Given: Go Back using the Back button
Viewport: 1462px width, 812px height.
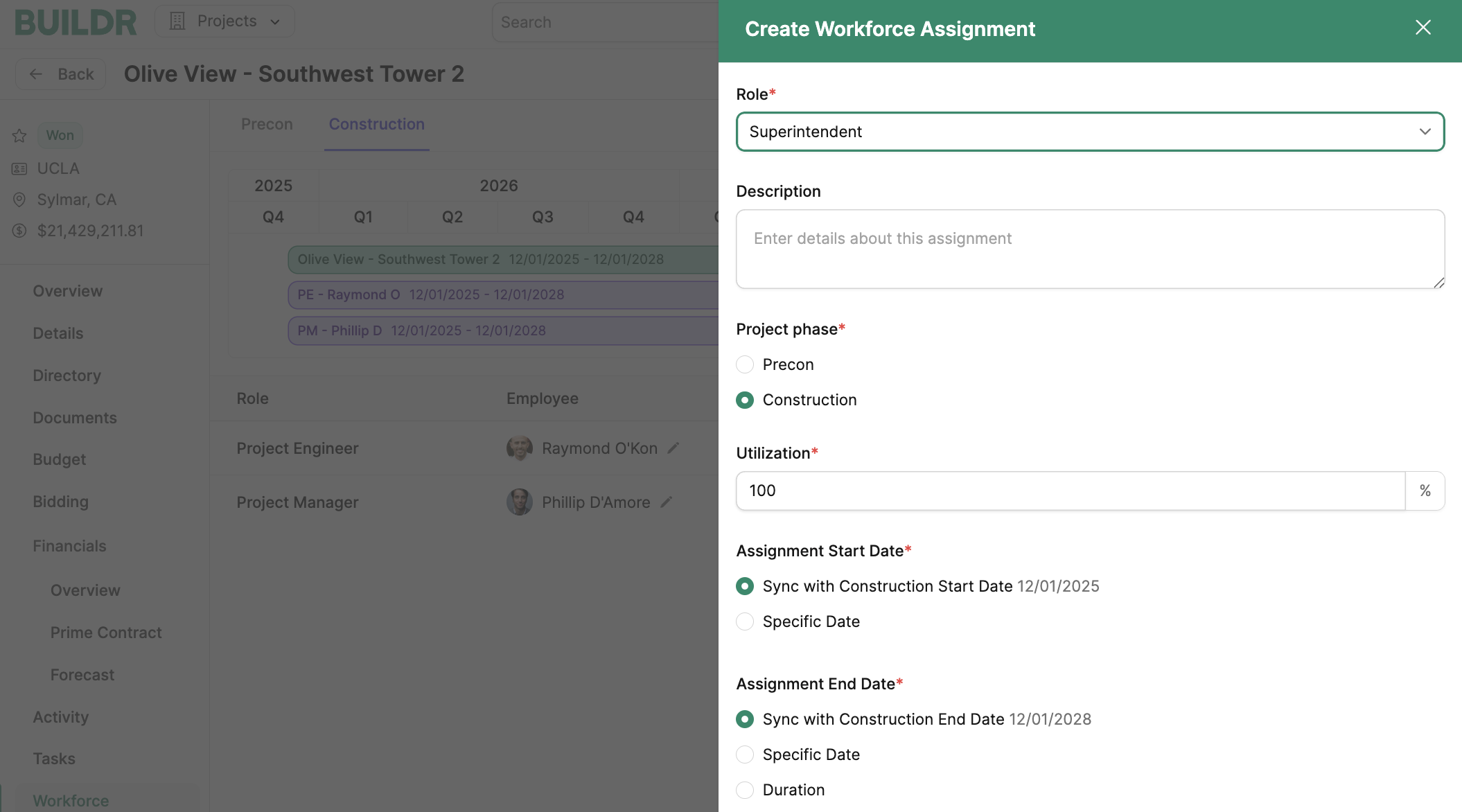Looking at the screenshot, I should [61, 74].
